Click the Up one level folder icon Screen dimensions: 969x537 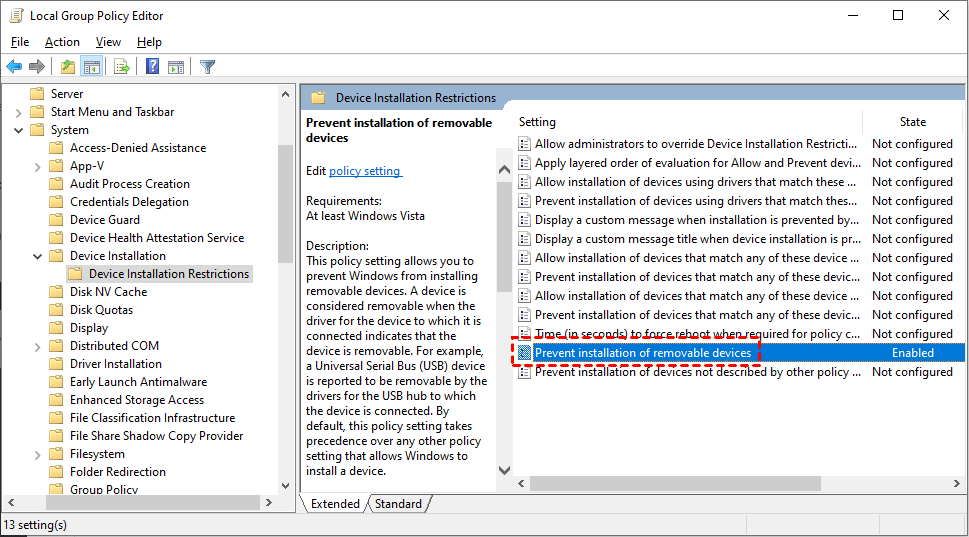coord(67,67)
